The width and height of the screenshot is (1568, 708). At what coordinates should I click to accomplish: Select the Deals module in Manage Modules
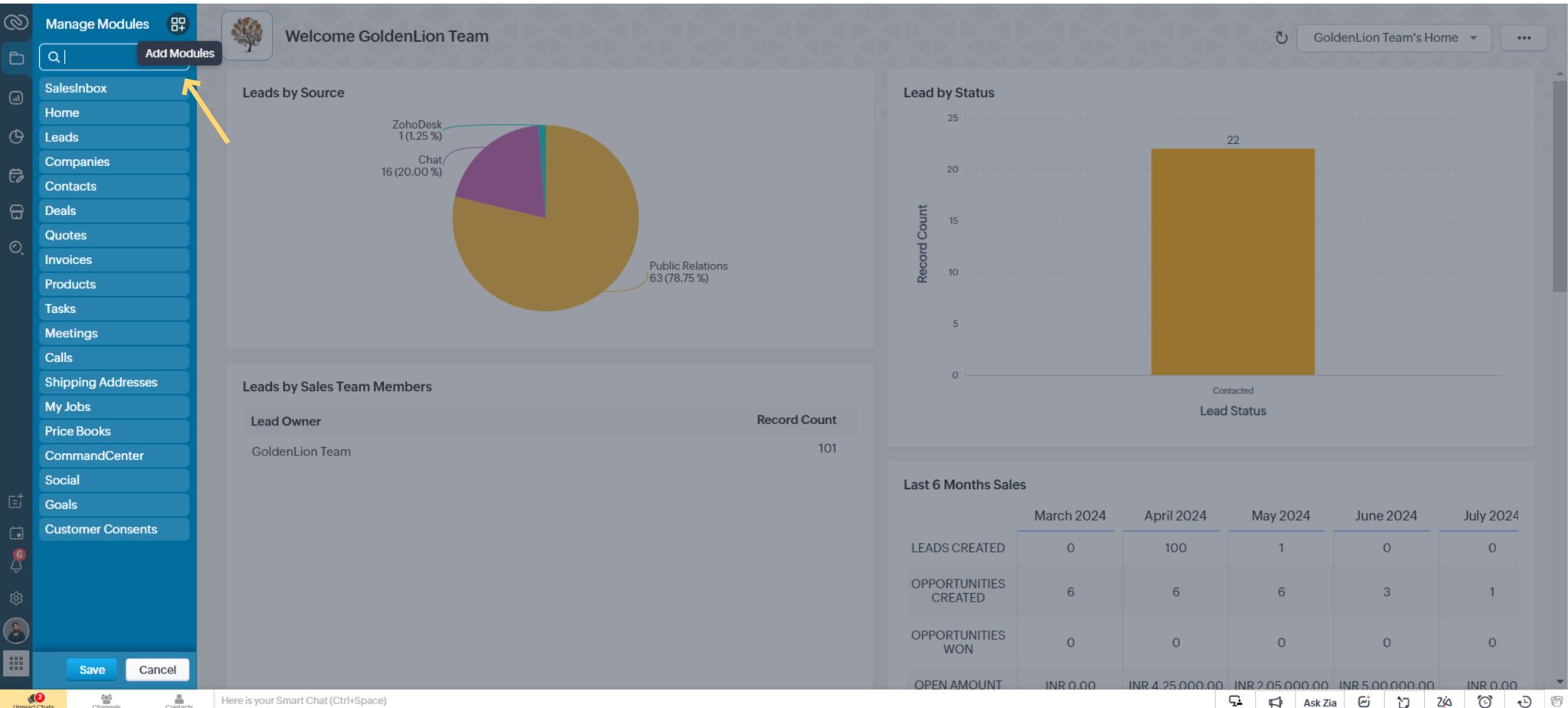(x=113, y=210)
